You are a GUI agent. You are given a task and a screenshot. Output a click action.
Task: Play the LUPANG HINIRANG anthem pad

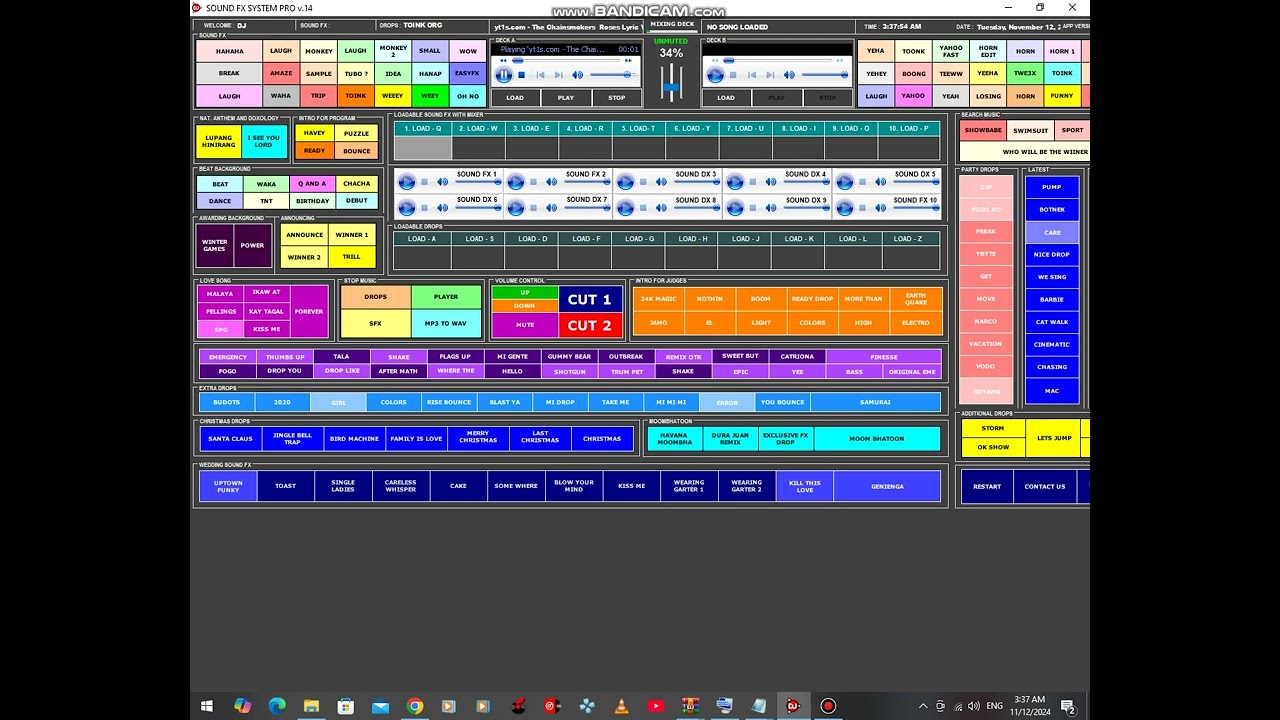[x=219, y=142]
